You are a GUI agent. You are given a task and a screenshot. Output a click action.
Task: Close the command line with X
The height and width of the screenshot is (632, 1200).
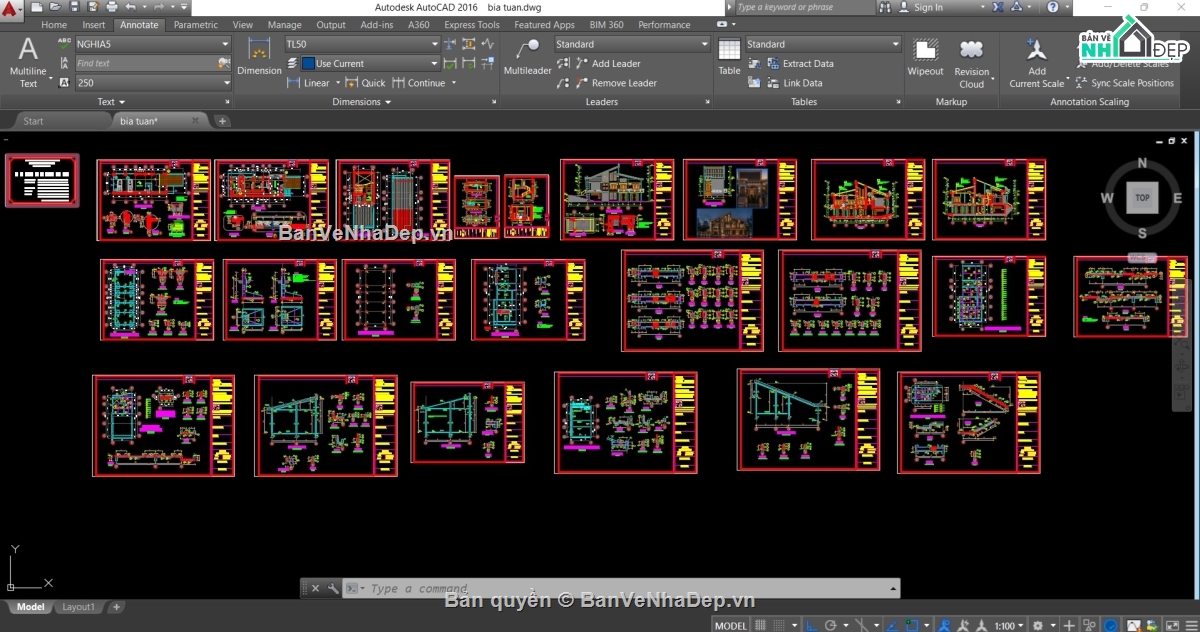(x=315, y=588)
